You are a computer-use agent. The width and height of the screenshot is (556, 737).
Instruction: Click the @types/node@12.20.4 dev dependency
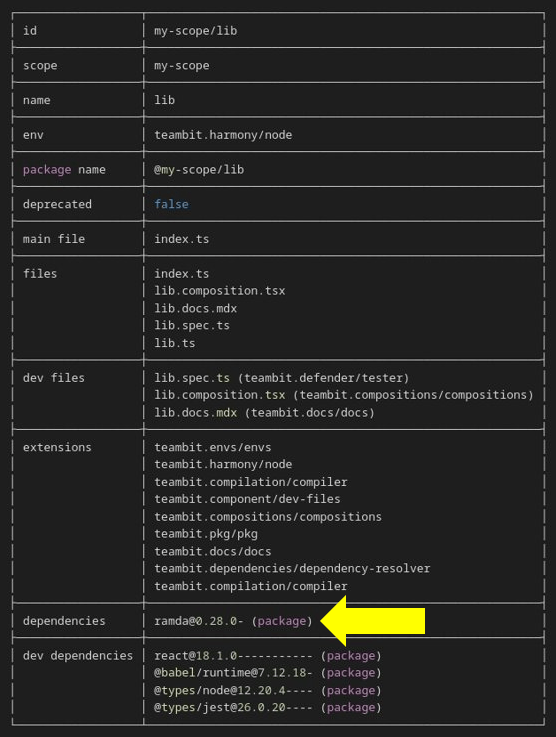click(268, 690)
